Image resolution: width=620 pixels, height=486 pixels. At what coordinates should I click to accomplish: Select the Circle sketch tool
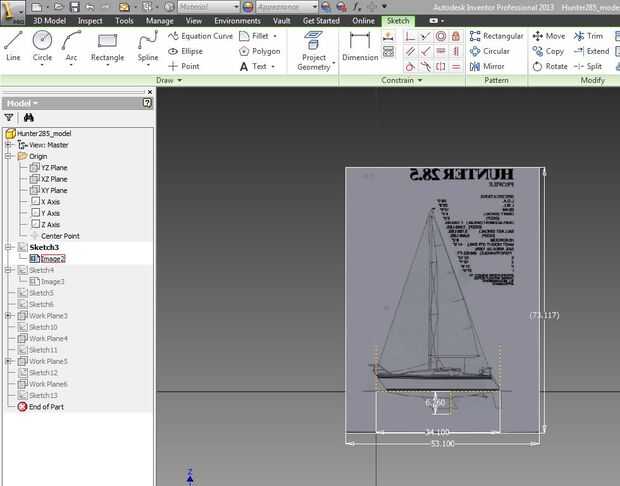pyautogui.click(x=42, y=46)
